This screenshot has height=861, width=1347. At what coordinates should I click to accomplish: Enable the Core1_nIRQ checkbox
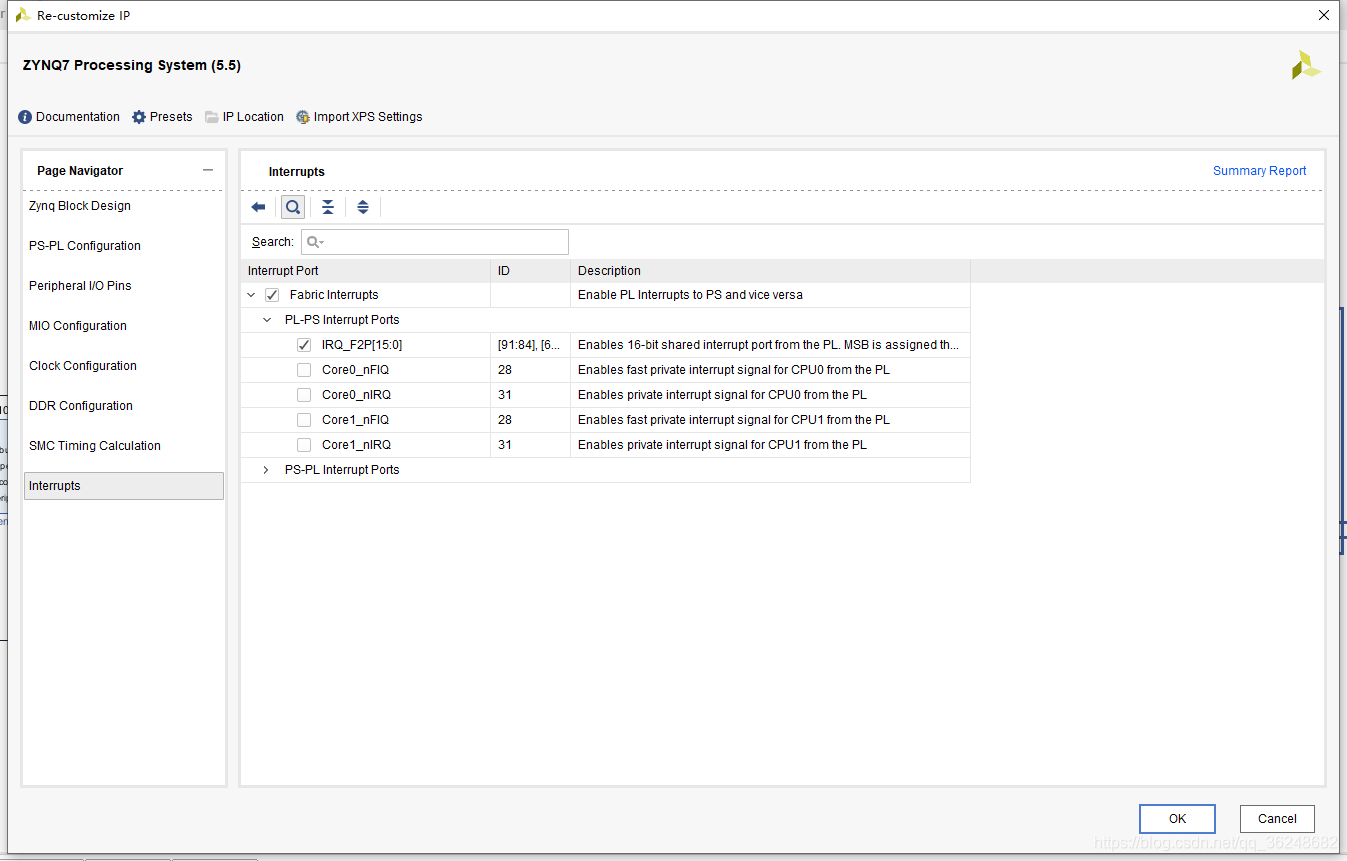[x=304, y=445]
